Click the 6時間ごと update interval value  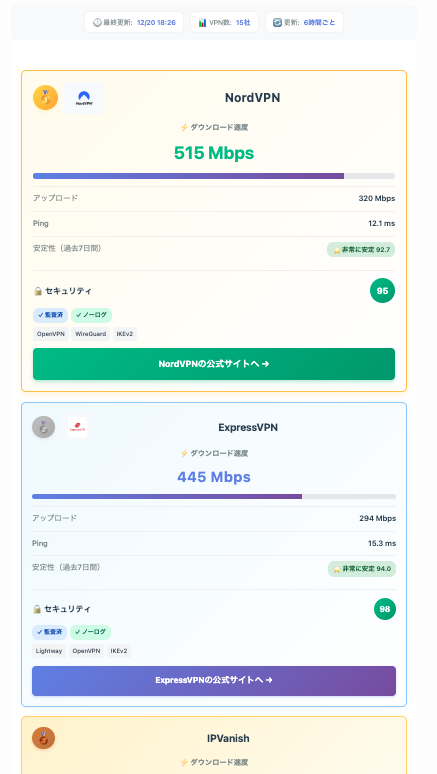[319, 23]
